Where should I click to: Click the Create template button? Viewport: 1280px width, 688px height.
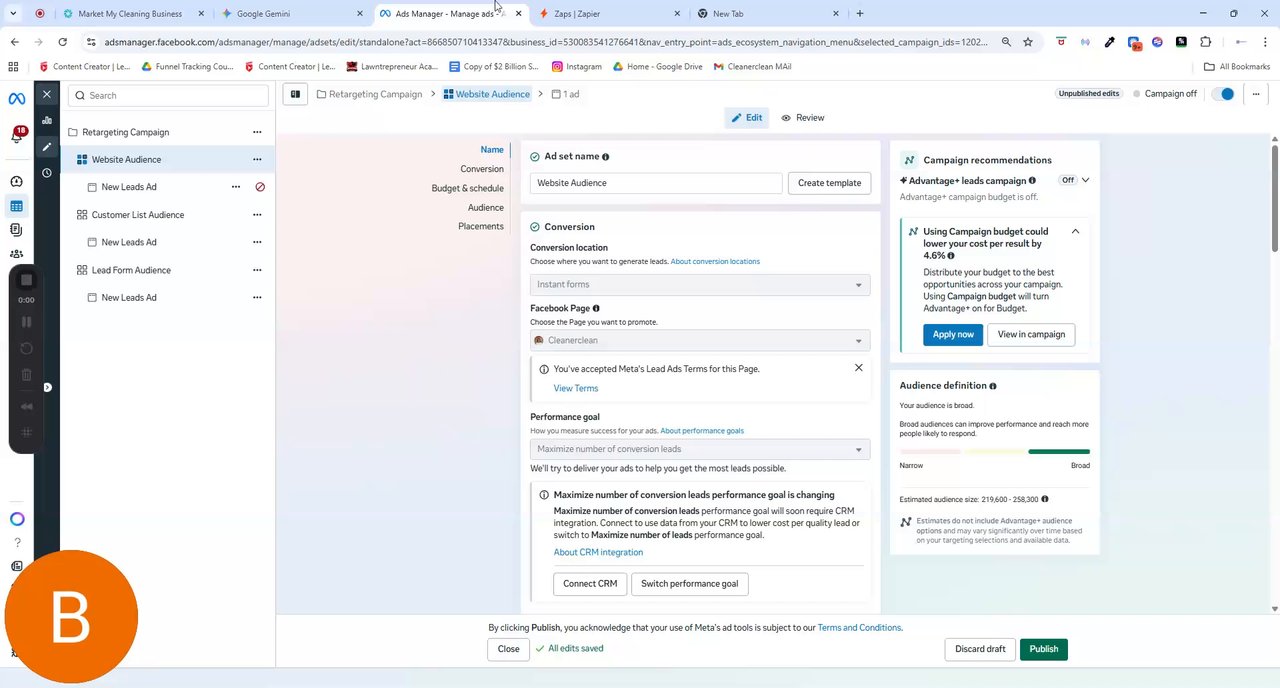point(829,183)
